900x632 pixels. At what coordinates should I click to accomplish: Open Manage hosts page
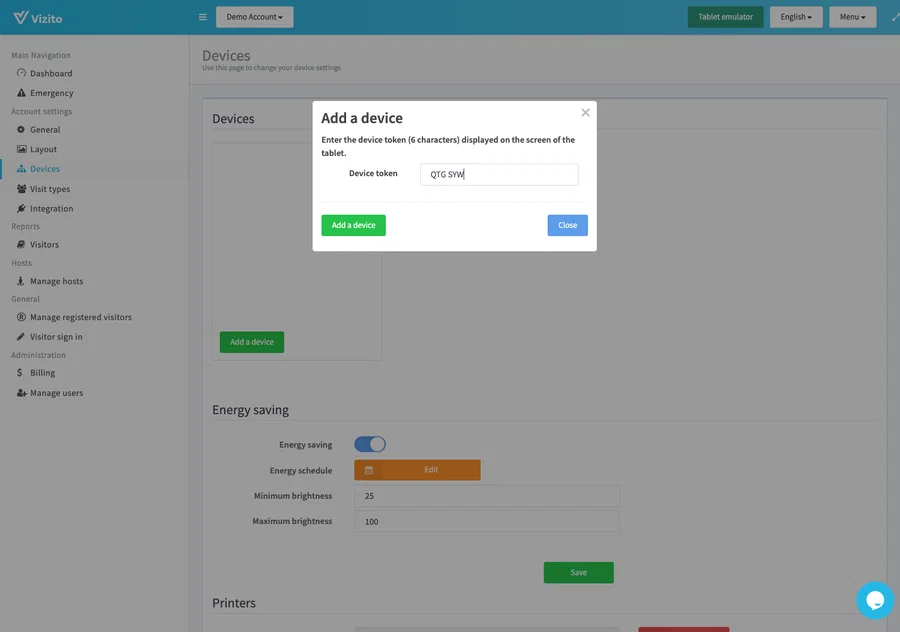tap(56, 281)
